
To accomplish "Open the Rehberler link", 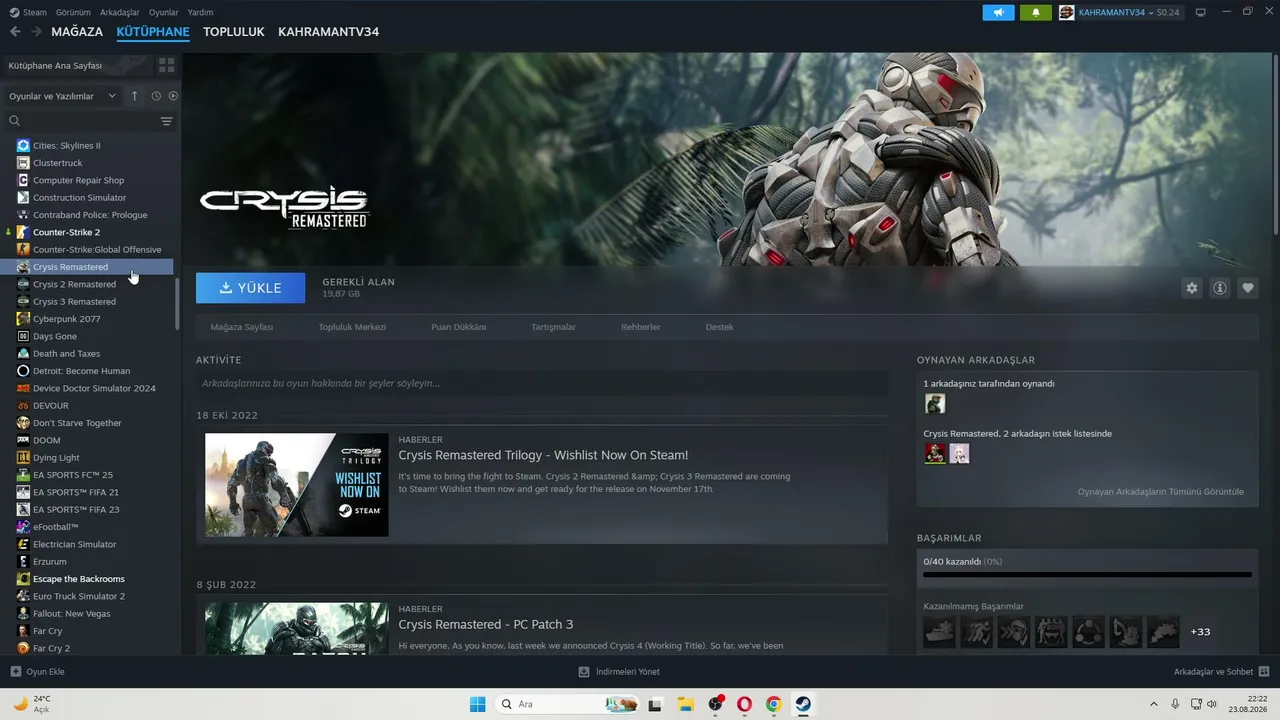I will (x=641, y=327).
